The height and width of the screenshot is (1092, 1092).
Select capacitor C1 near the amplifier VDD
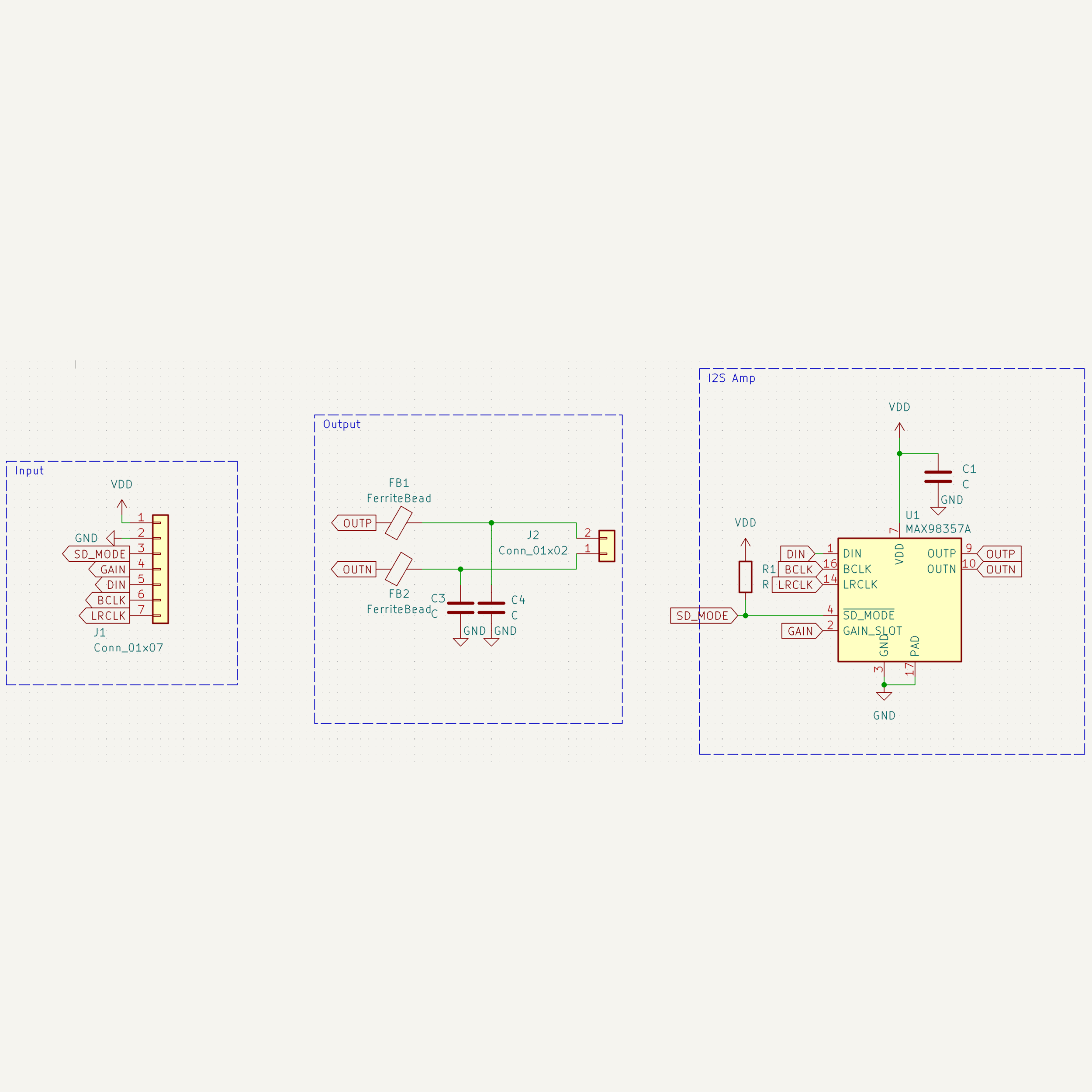tap(938, 477)
